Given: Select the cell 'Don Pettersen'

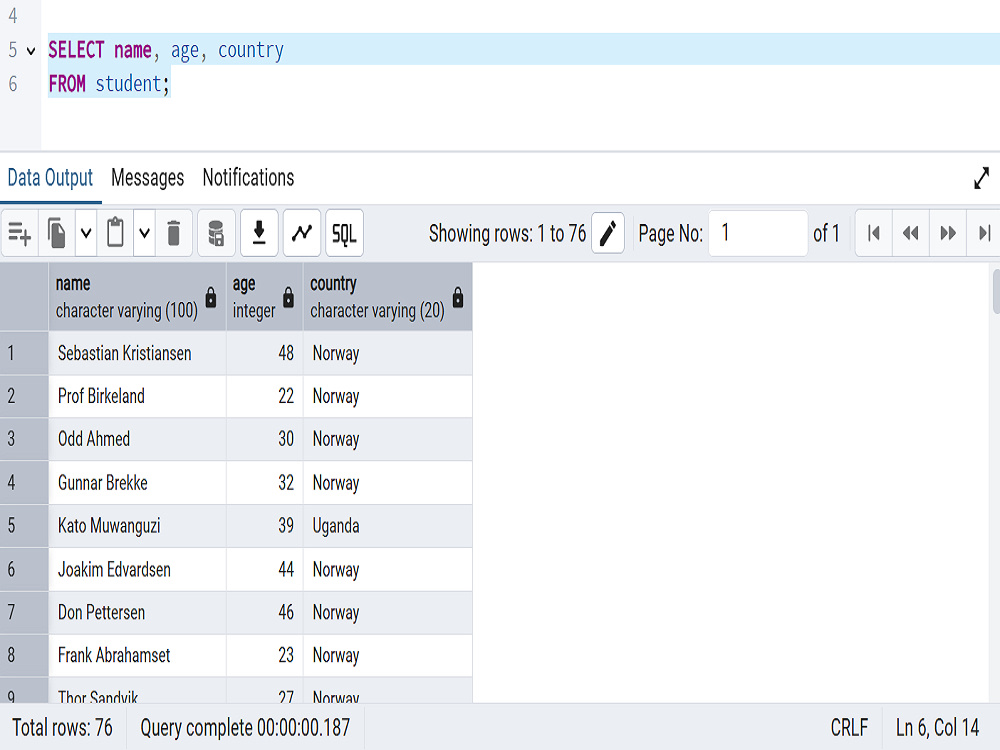Looking at the screenshot, I should [137, 613].
